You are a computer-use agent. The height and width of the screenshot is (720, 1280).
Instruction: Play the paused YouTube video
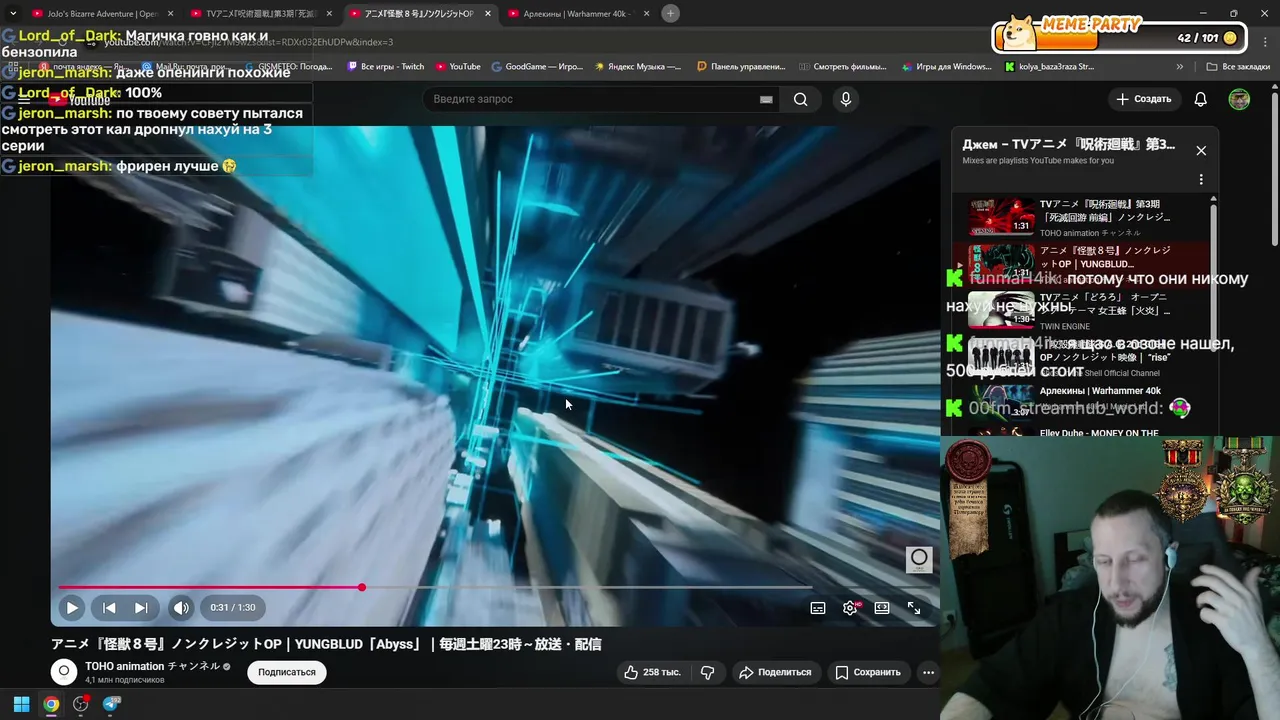[x=72, y=607]
